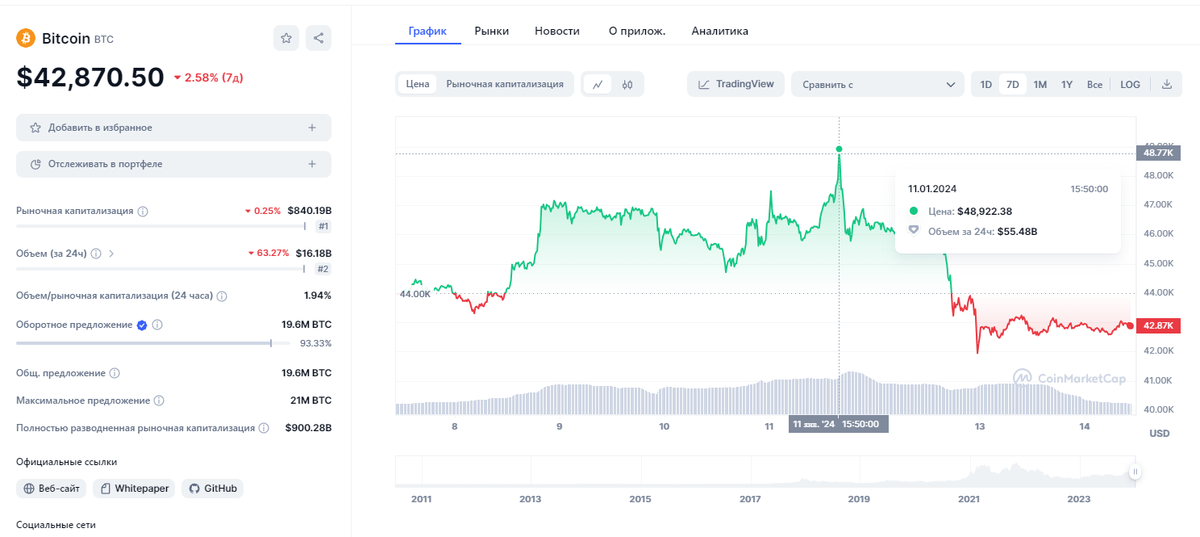Image resolution: width=1200 pixels, height=537 pixels.
Task: Open info icon beside Оборотное предложение
Action: [158, 325]
